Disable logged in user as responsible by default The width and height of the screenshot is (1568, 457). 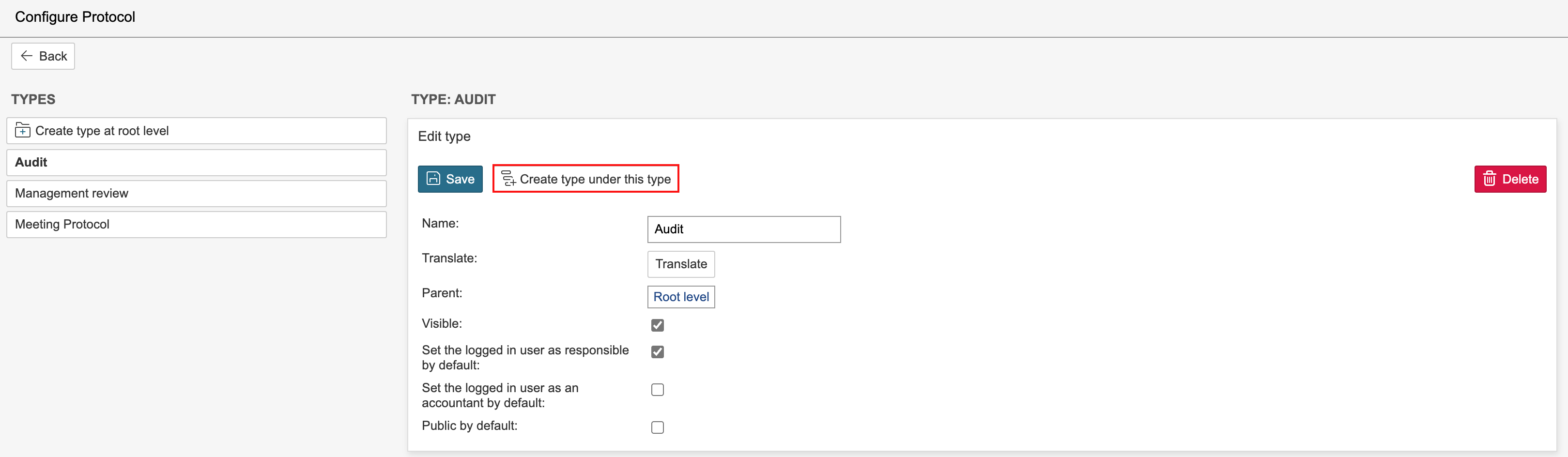point(657,352)
